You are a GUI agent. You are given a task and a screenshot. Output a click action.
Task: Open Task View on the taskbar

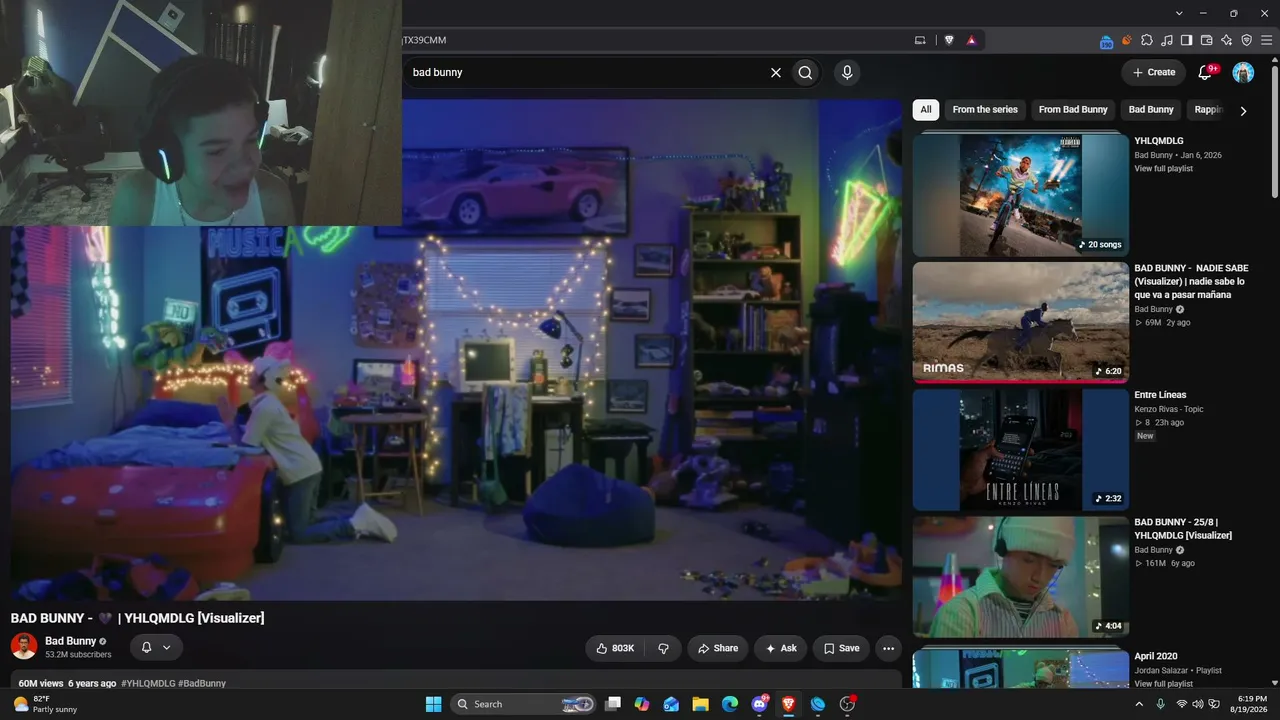613,704
